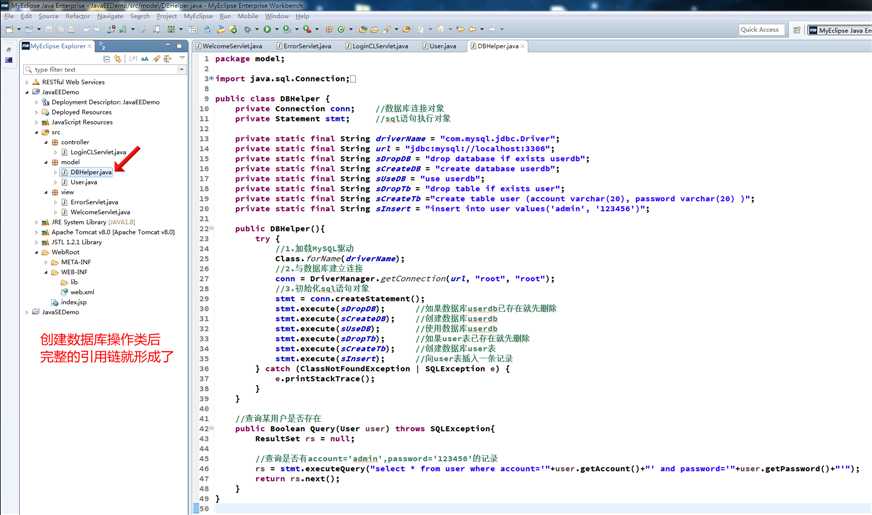Open the Refactor menu
The width and height of the screenshot is (872, 515).
(77, 16)
